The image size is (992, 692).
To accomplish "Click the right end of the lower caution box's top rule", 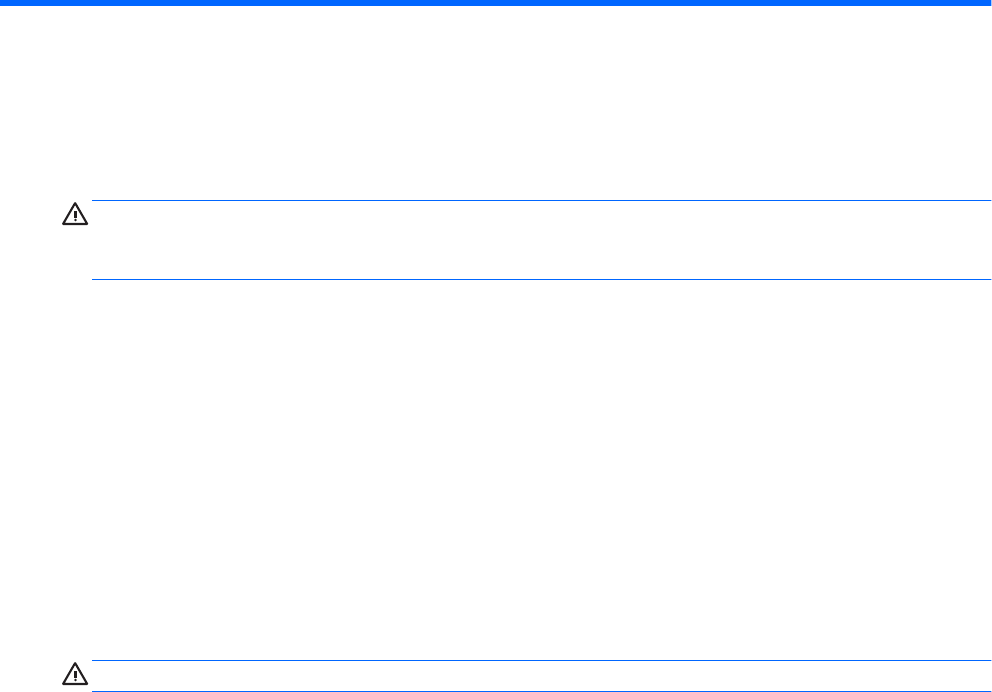I will coord(972,661).
